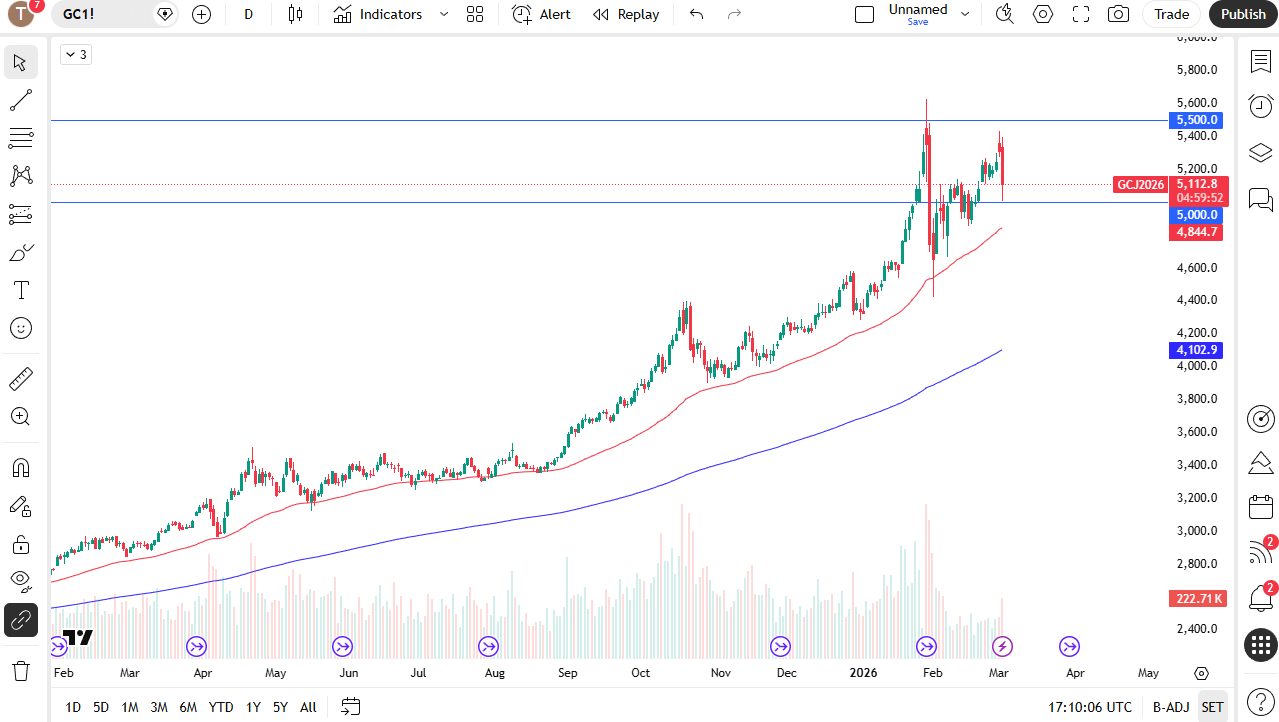Open the Economic Calendar panel
The height and width of the screenshot is (722, 1279).
1260,507
